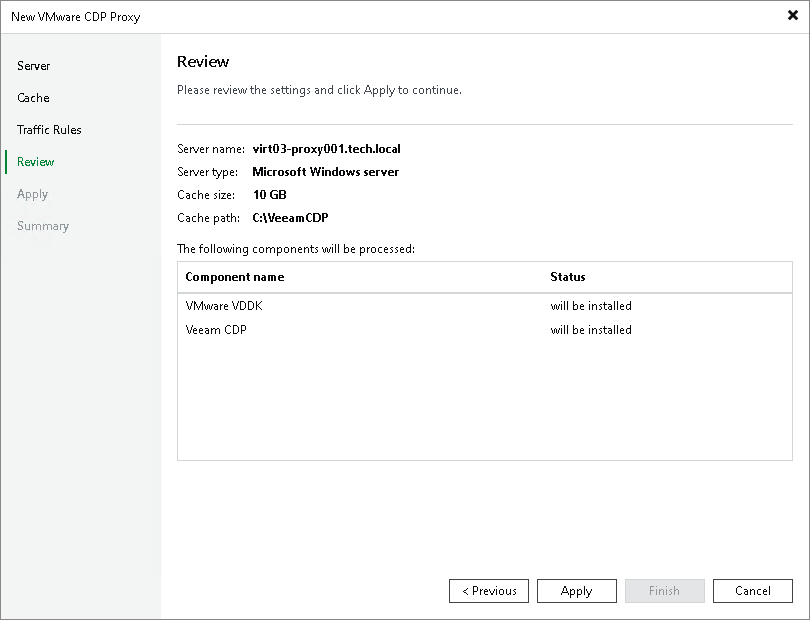Click the New VMware CDP Proxy title
Viewport: 810px width, 620px height.
coord(76,17)
